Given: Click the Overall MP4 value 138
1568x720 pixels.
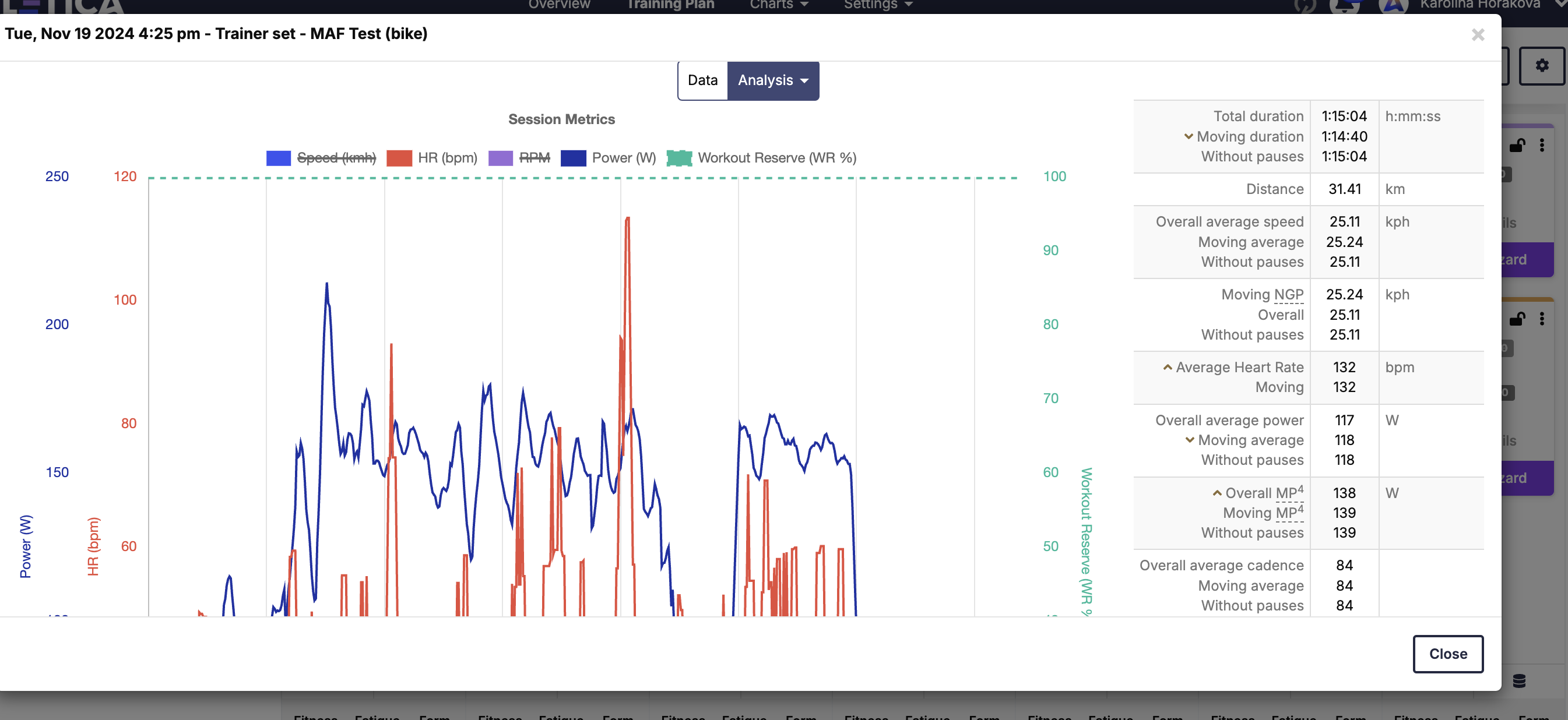Looking at the screenshot, I should [1344, 493].
